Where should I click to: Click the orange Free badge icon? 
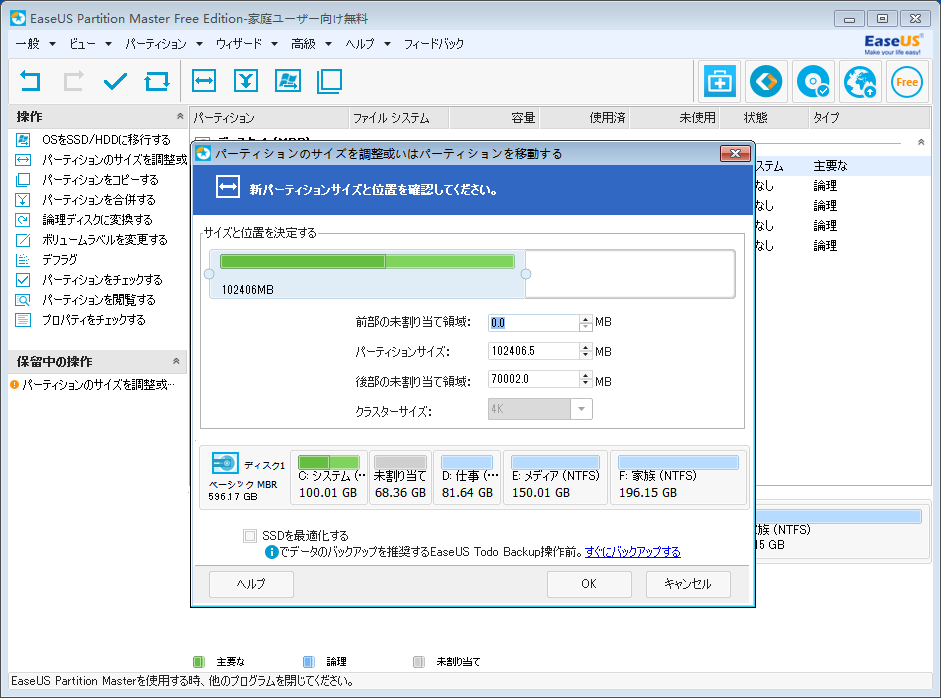click(x=906, y=82)
